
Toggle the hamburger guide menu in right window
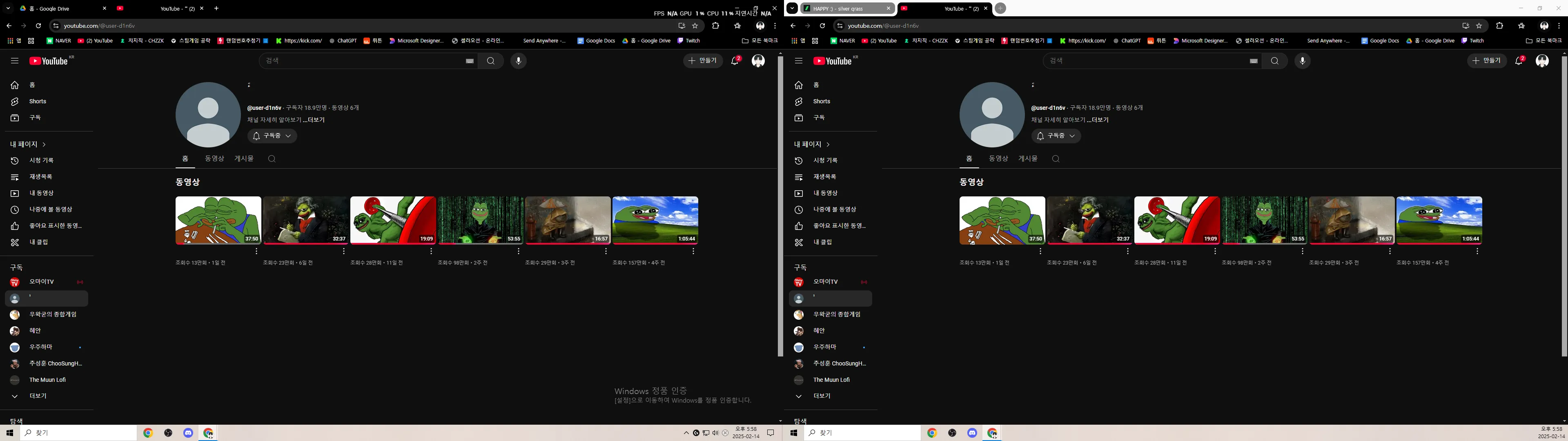(799, 61)
